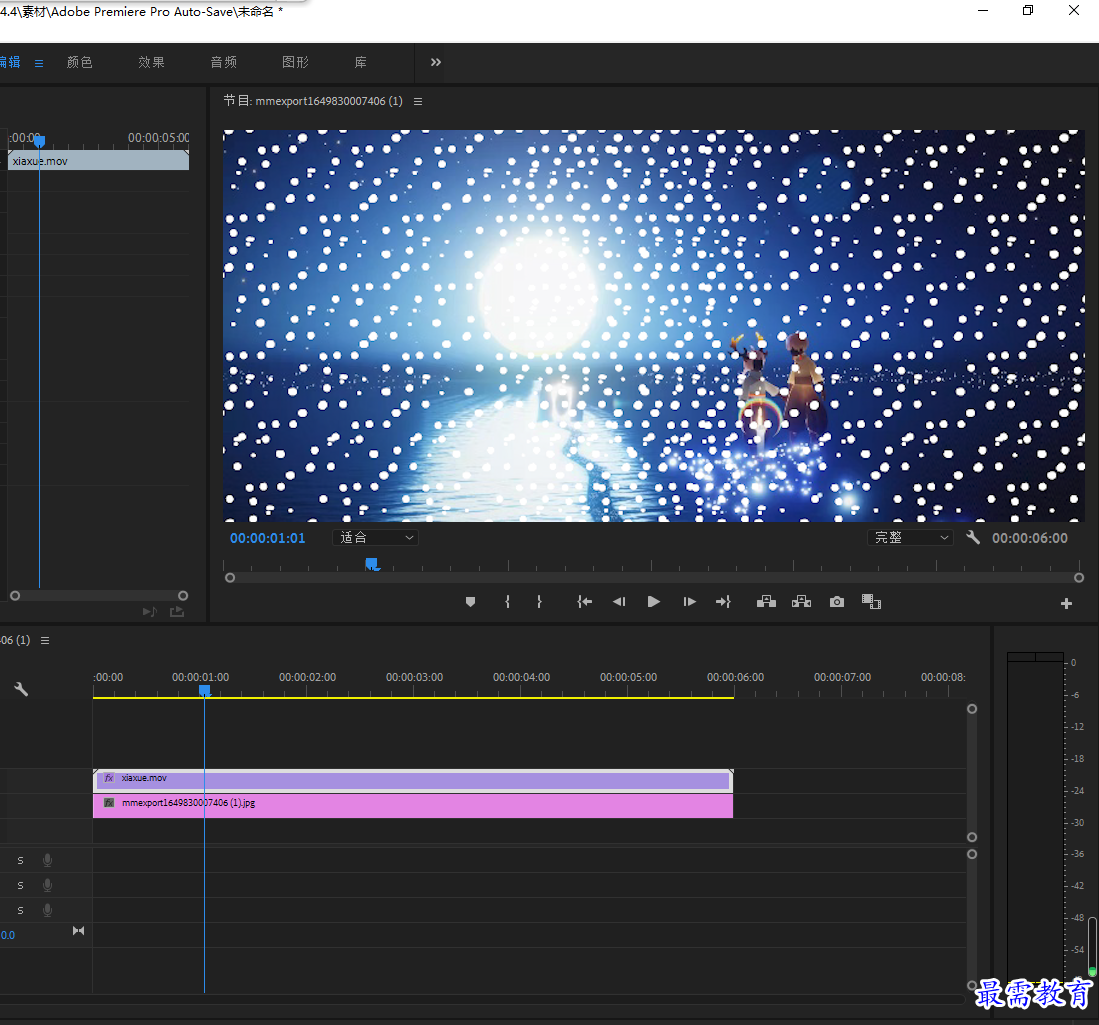
Task: Click the current timecode 00:00:01:01
Action: 268,538
